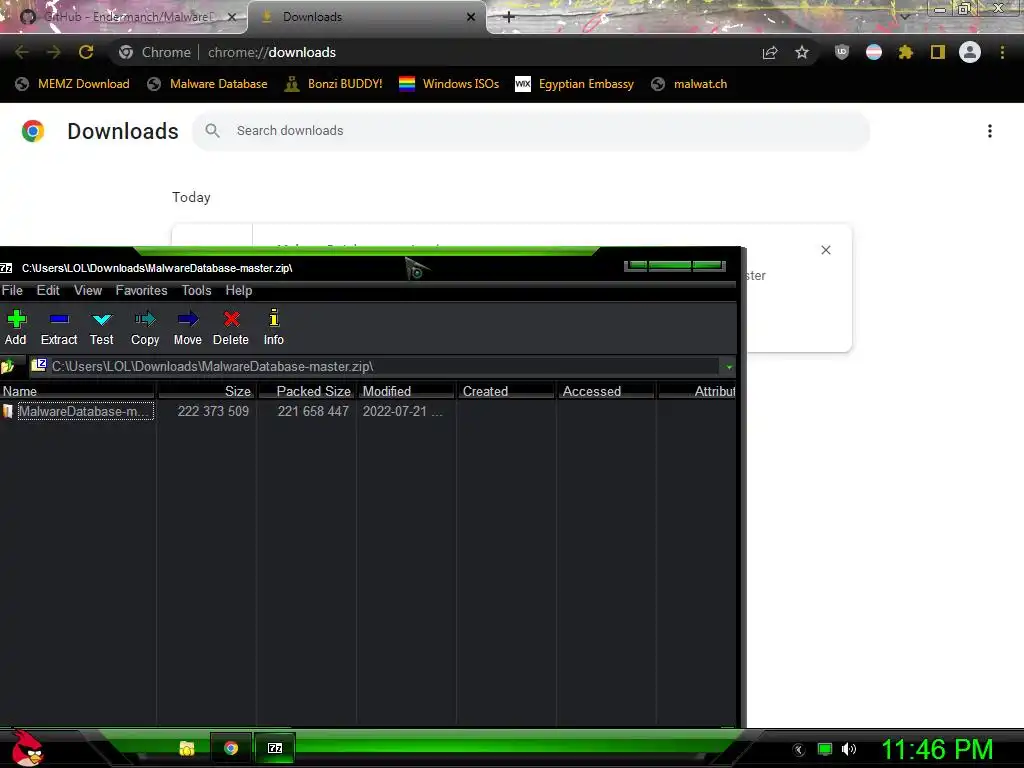Viewport: 1024px width, 768px height.
Task: Open the File menu in 7-Zip
Action: 12,291
